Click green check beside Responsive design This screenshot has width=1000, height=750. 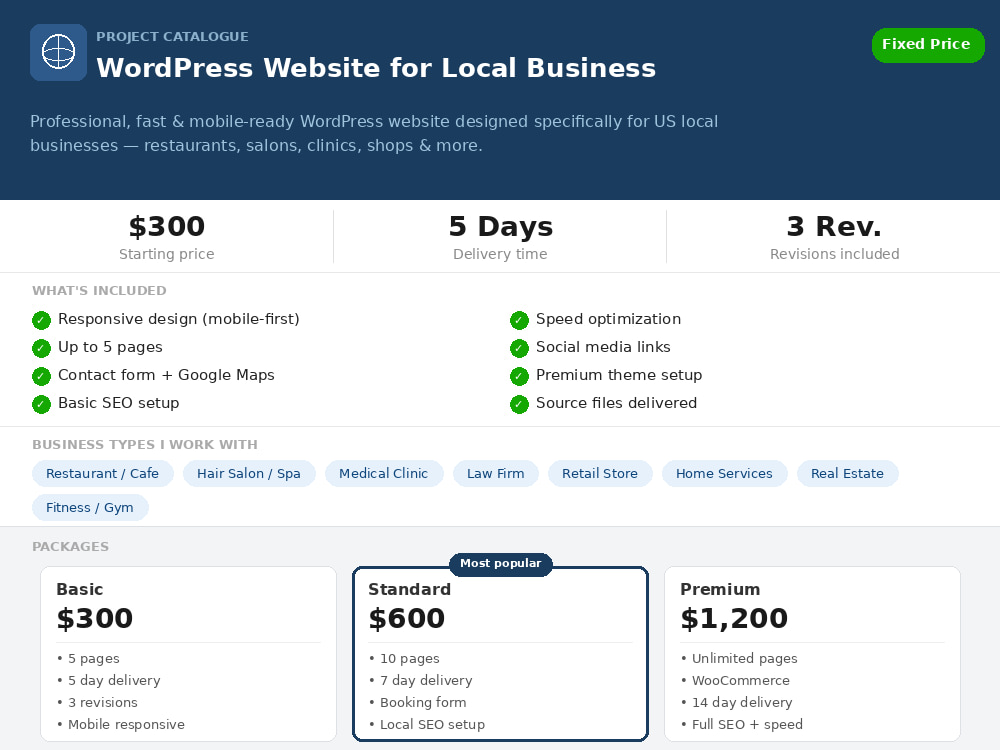coord(41,320)
